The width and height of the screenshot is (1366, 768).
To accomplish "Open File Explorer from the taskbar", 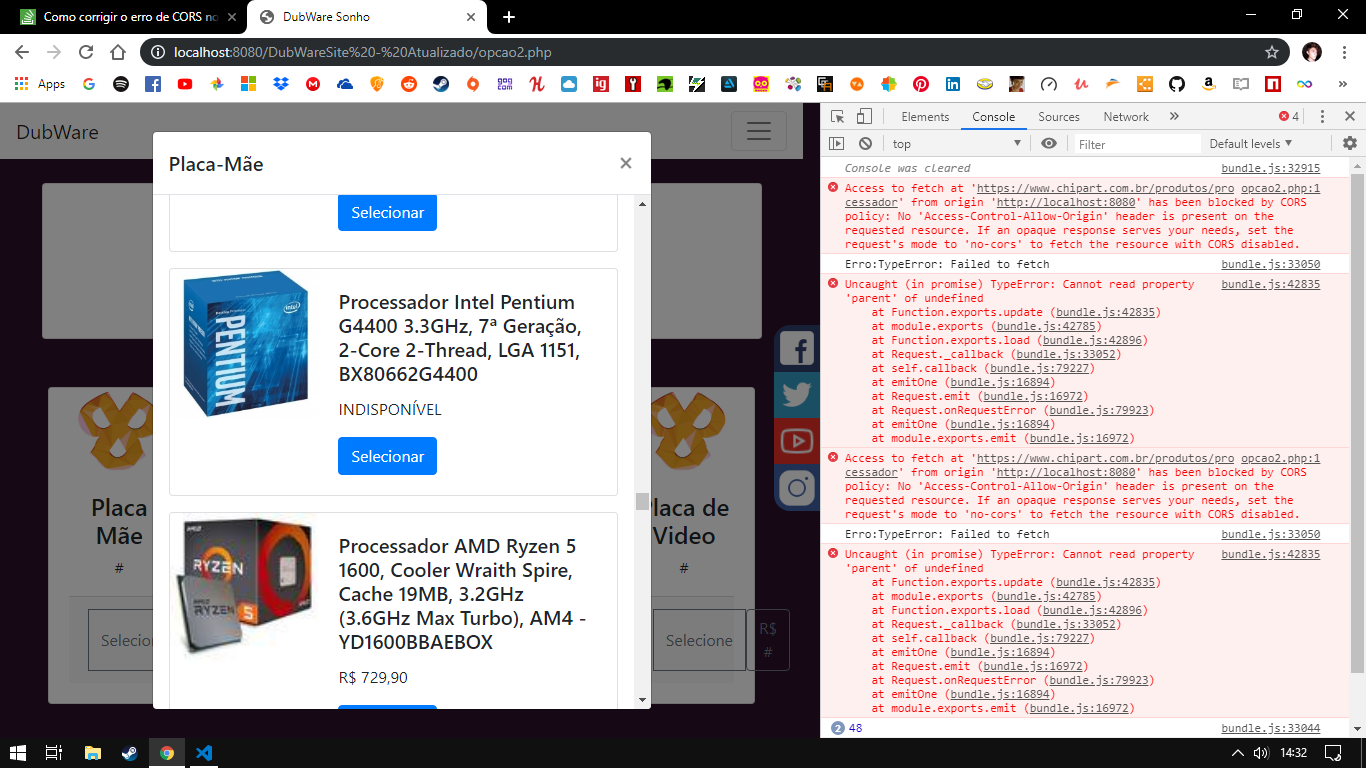I will click(93, 753).
